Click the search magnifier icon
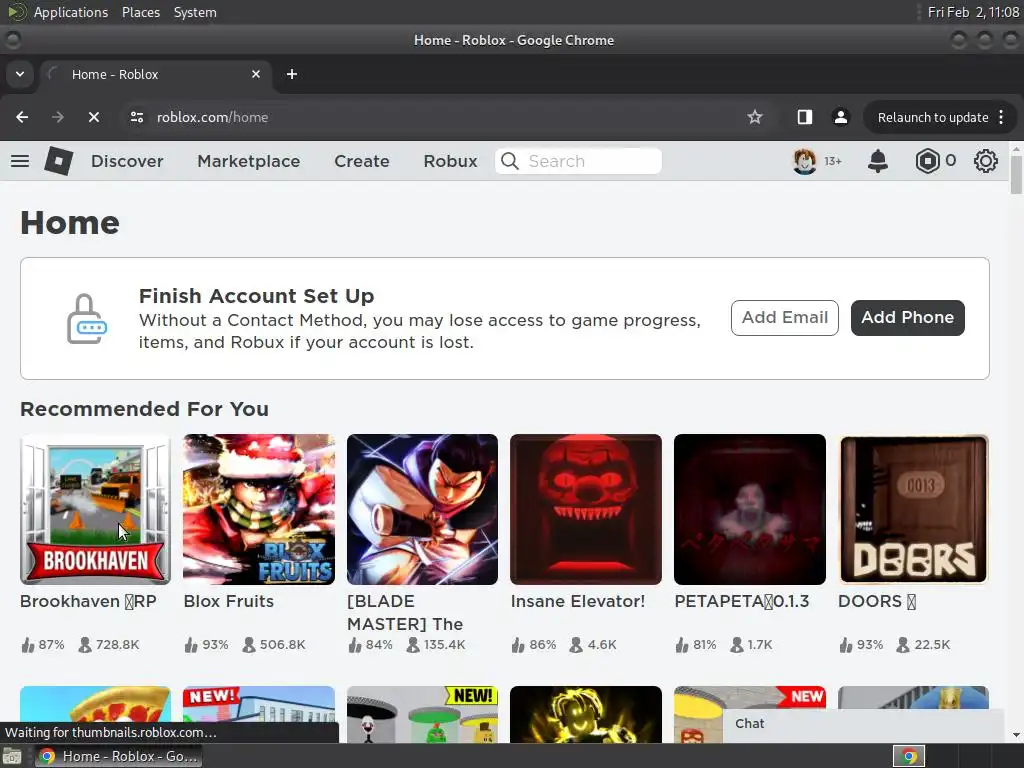This screenshot has height=768, width=1024. pyautogui.click(x=509, y=161)
